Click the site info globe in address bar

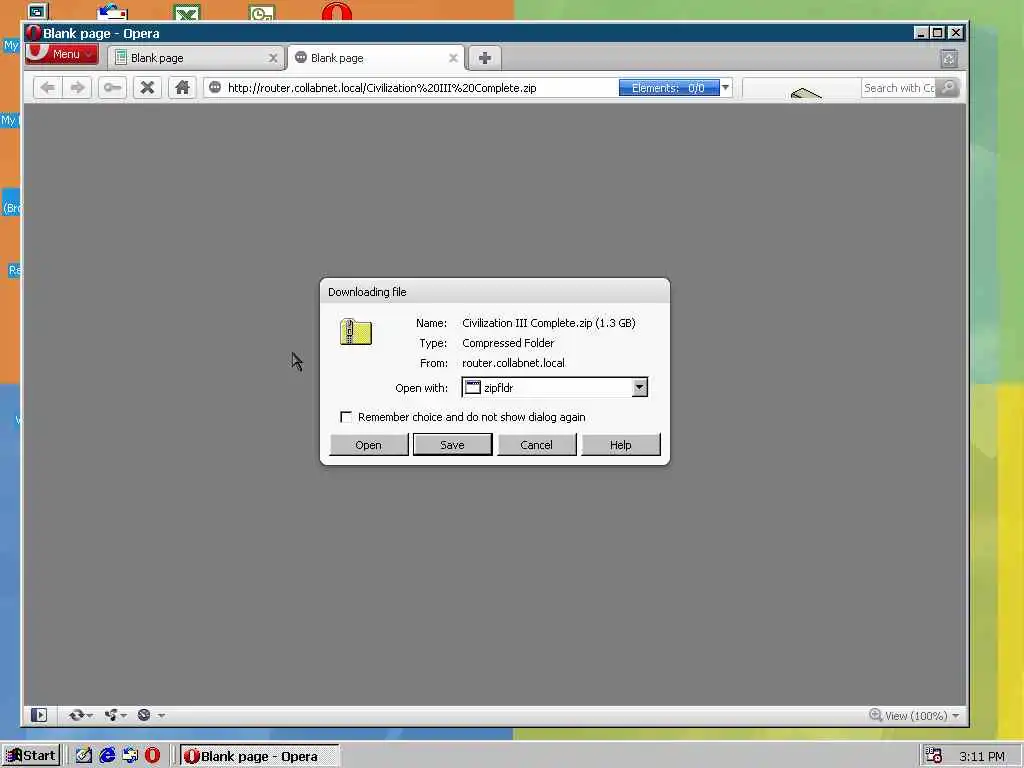click(x=215, y=88)
